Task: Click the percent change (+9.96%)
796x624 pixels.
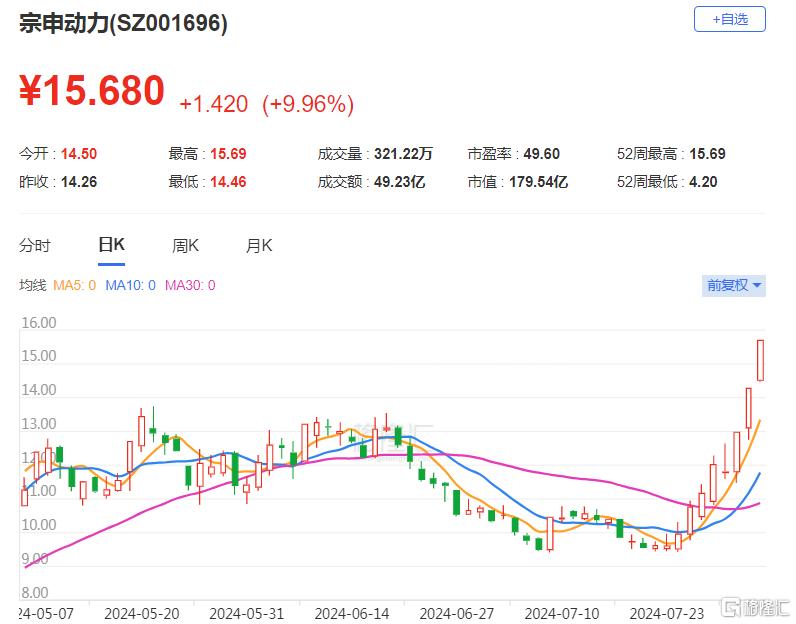Action: [308, 104]
